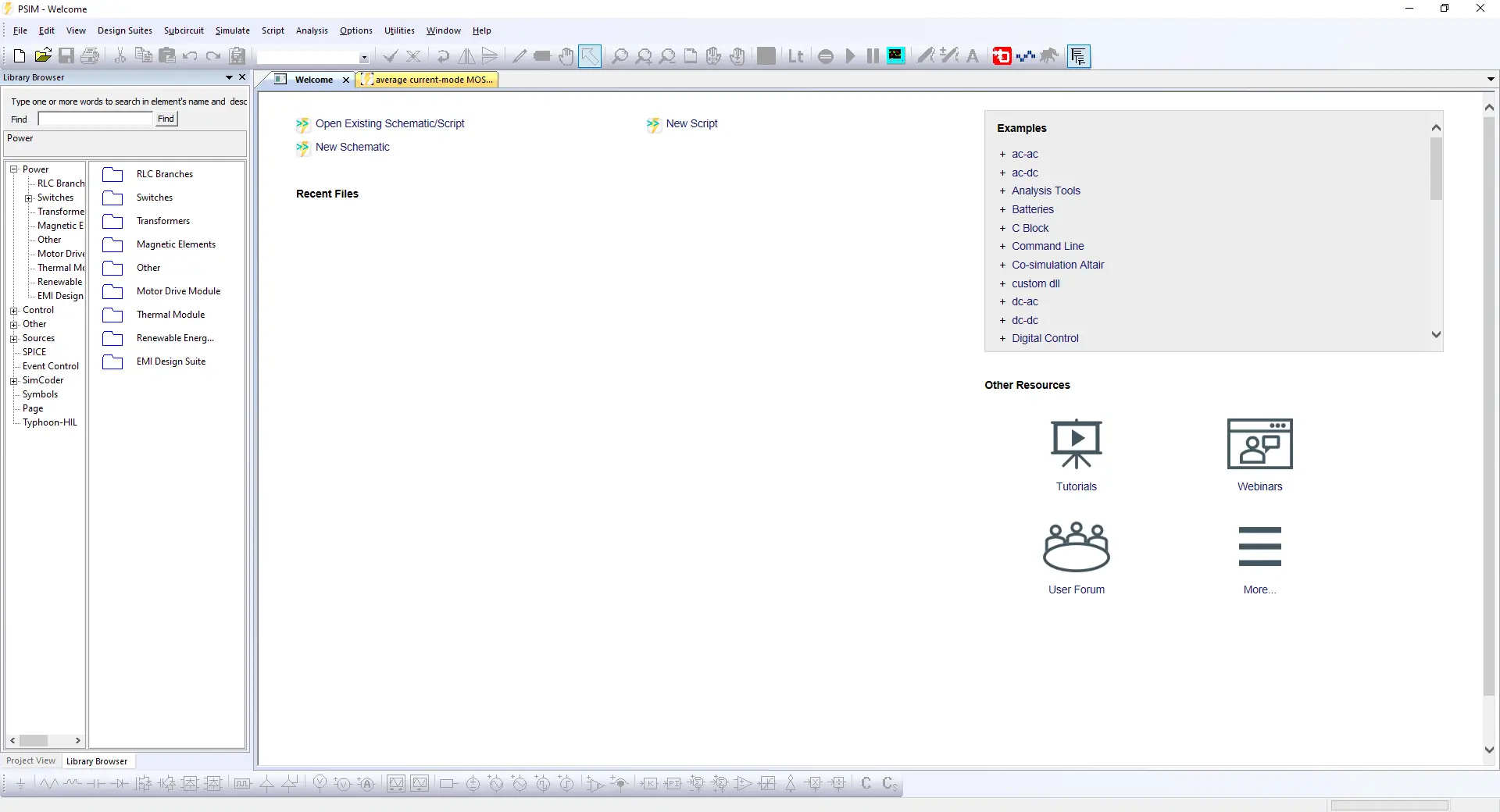Click the blue waveform toolbar icon

[x=1025, y=55]
